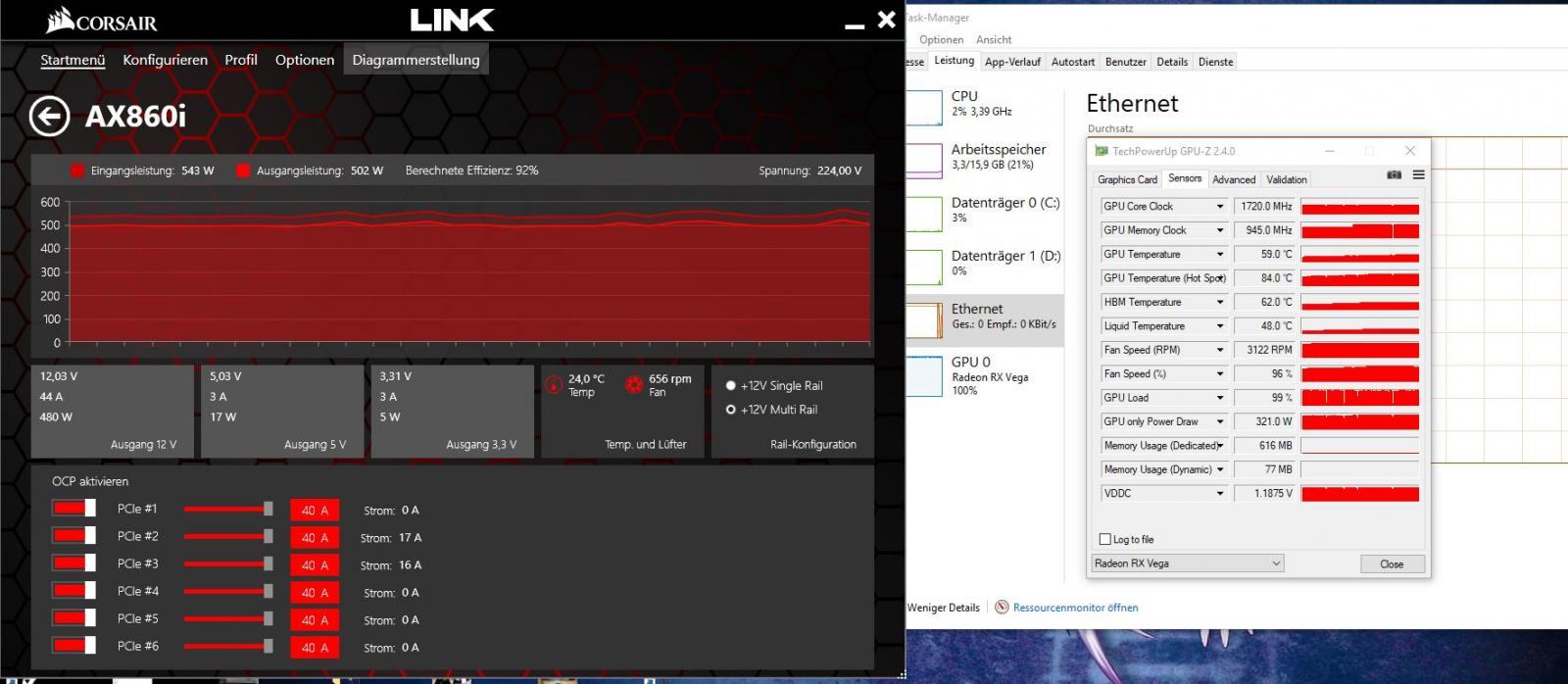1568x684 pixels.
Task: Click the PCIe #1 current limit slider
Action: point(228,509)
